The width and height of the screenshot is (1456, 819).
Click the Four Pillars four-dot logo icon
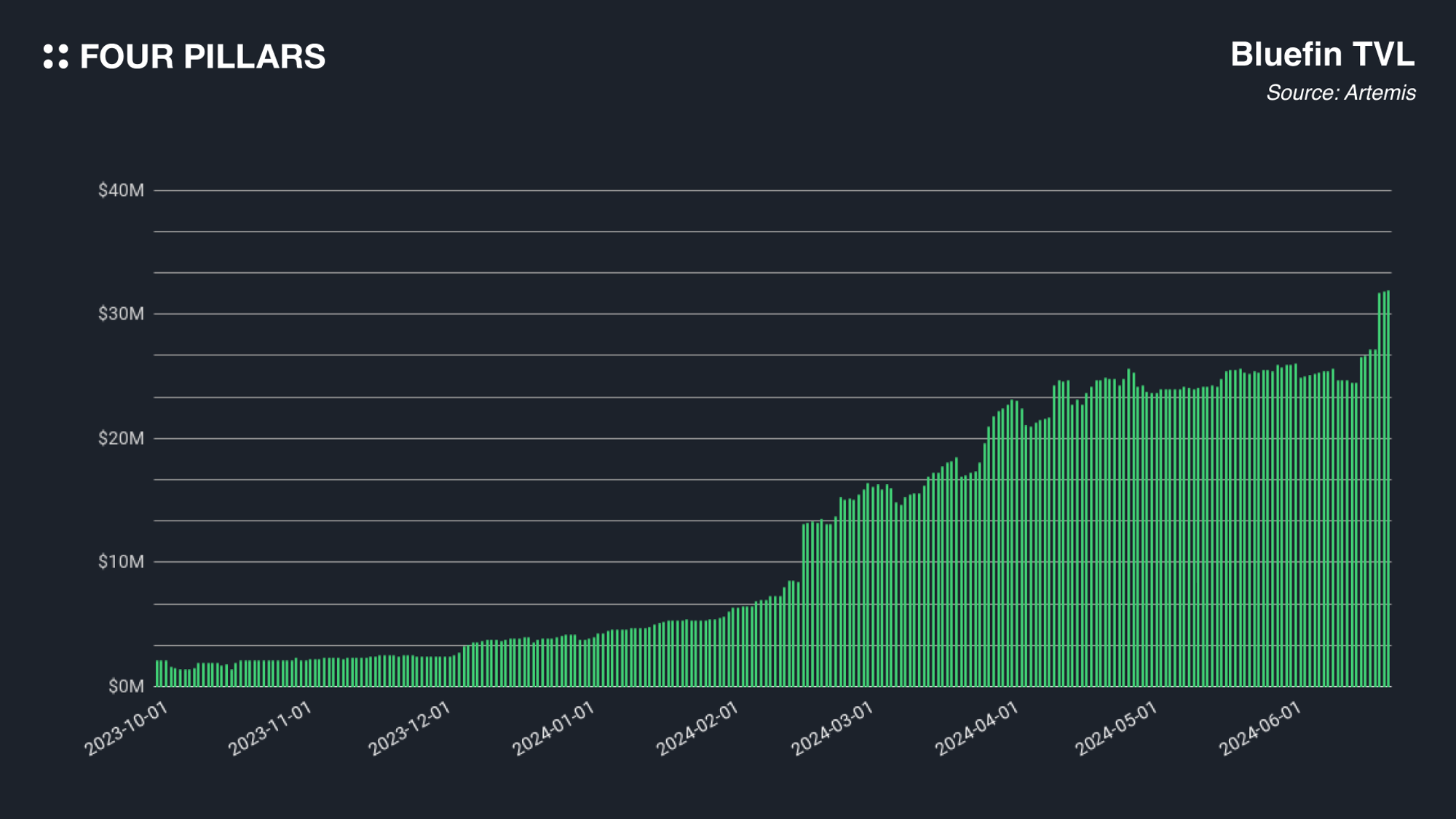55,57
